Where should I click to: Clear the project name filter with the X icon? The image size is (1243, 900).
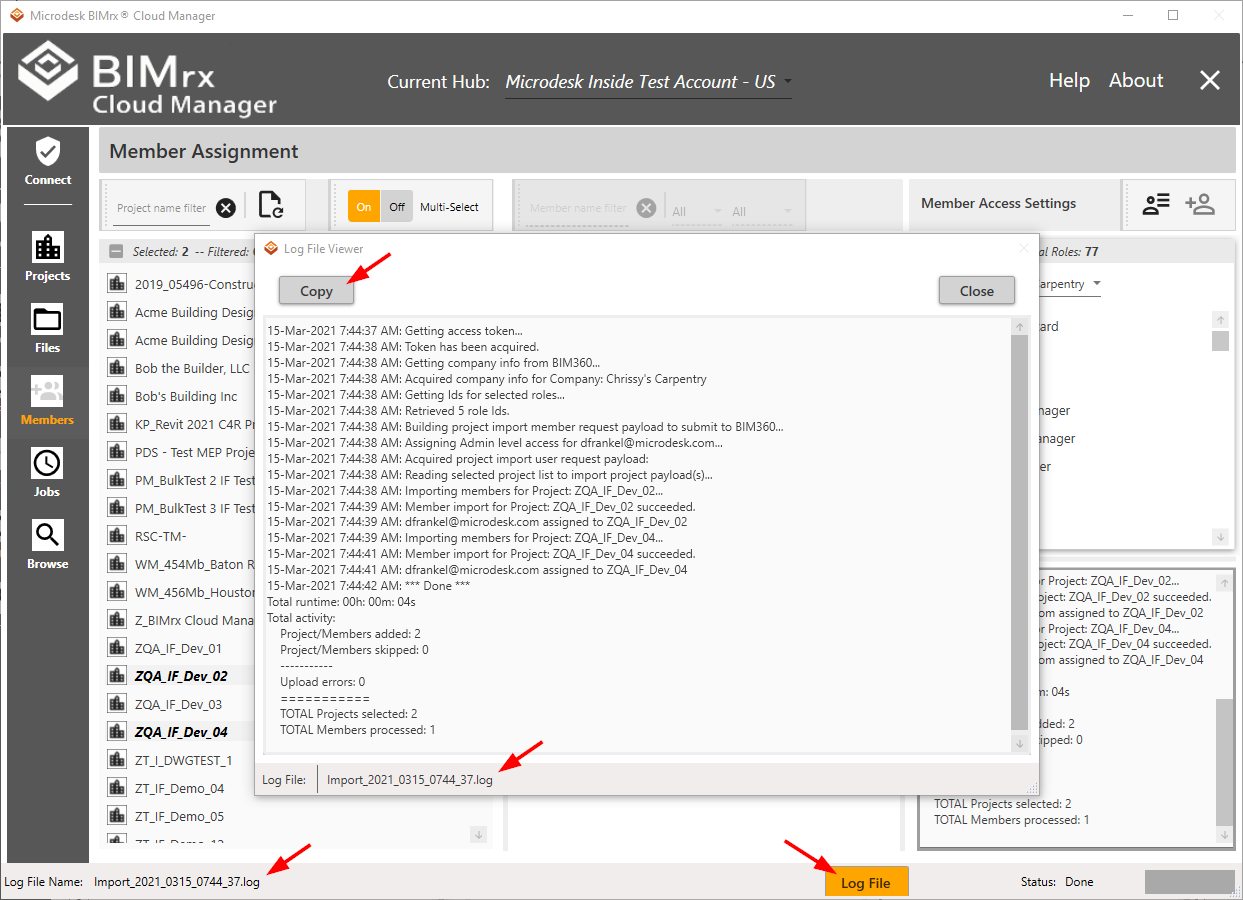pyautogui.click(x=226, y=208)
